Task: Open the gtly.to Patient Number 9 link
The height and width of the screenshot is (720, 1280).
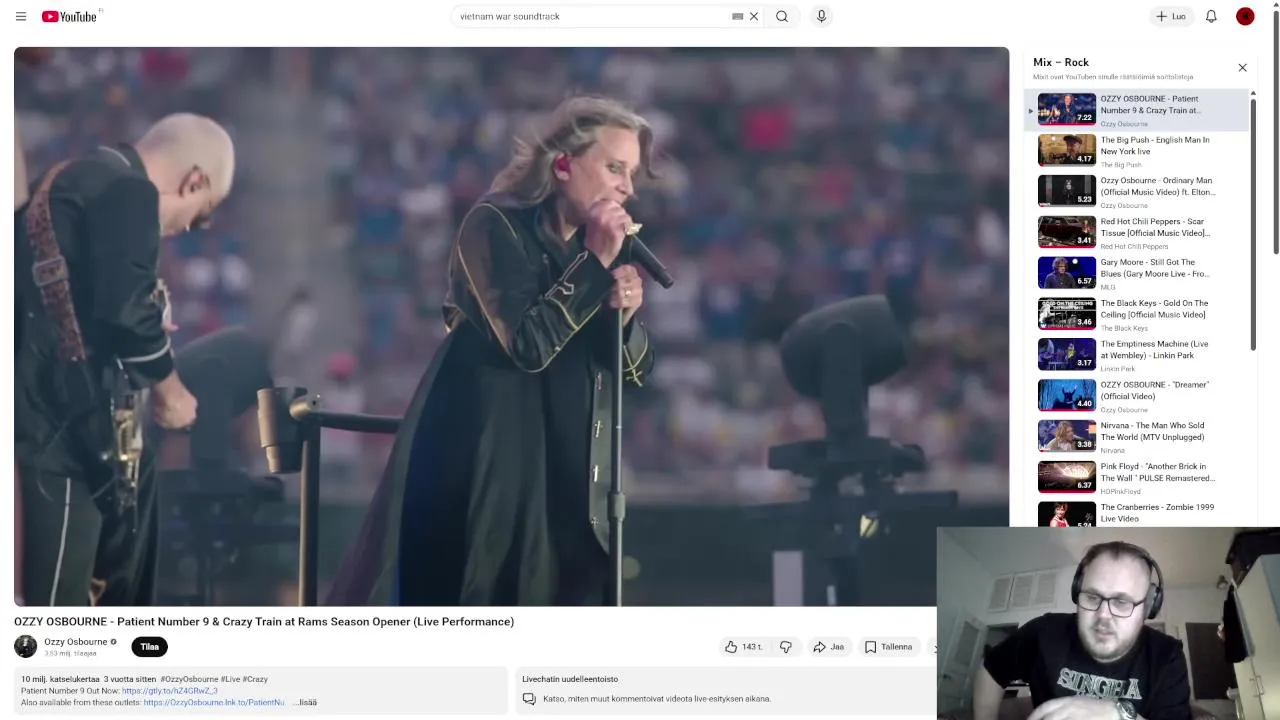Action: 170,691
